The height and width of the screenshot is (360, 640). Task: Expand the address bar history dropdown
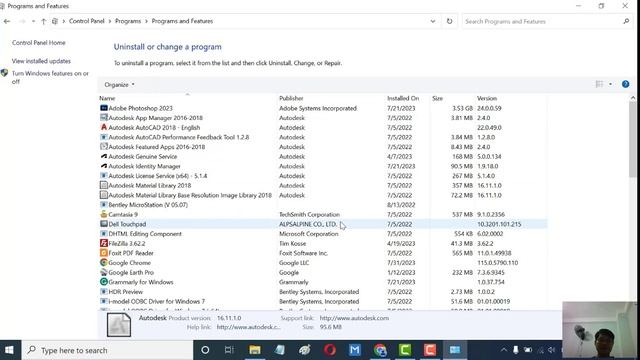(433, 21)
